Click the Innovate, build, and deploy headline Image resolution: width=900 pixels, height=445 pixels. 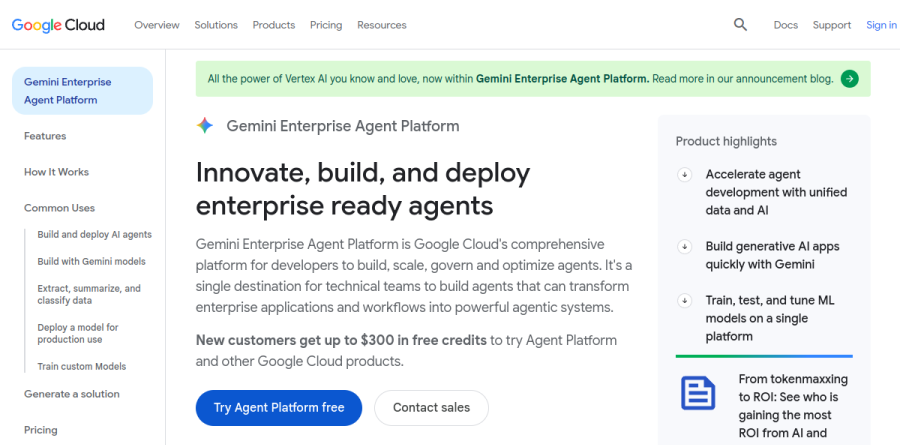pos(363,189)
